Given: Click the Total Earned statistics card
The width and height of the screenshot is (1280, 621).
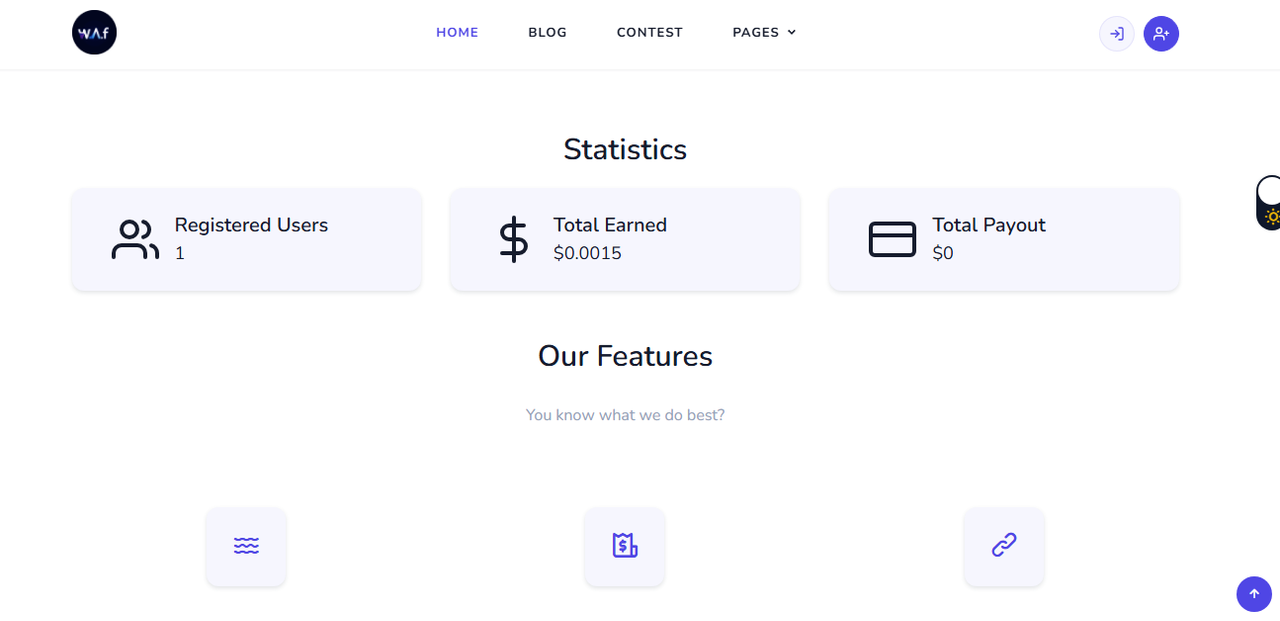Looking at the screenshot, I should coord(625,240).
